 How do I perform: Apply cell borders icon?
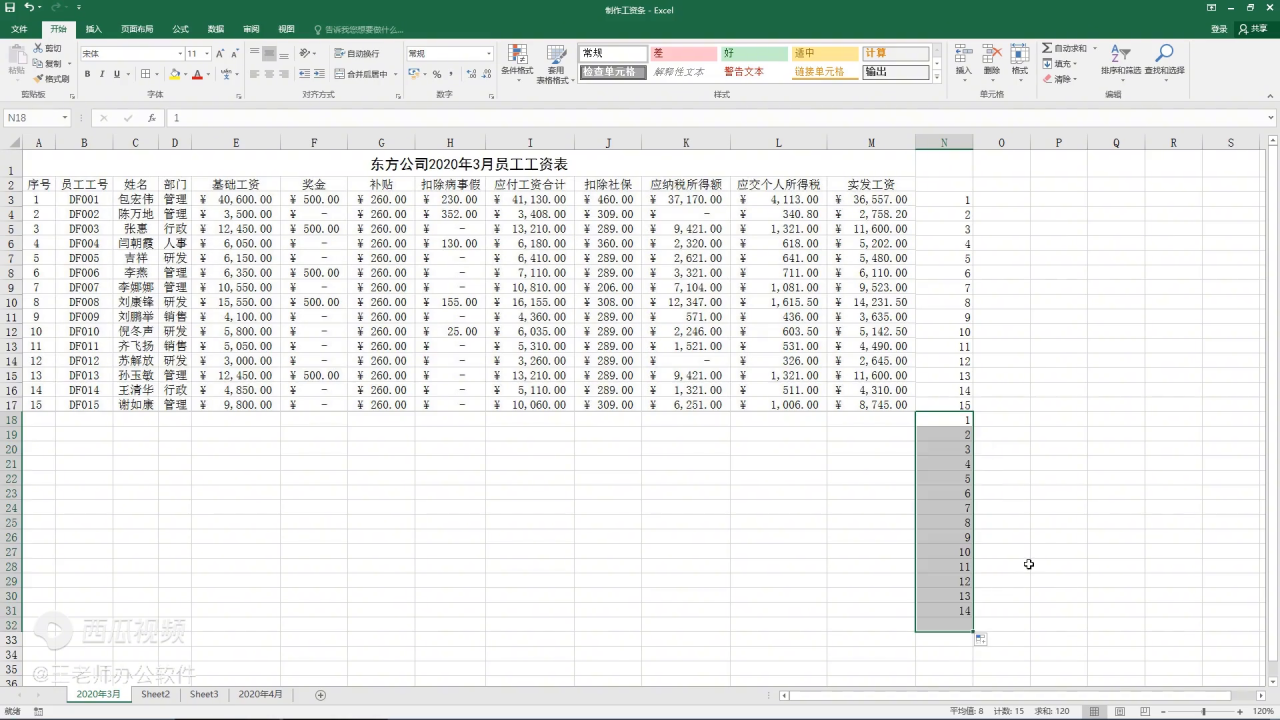pos(145,74)
